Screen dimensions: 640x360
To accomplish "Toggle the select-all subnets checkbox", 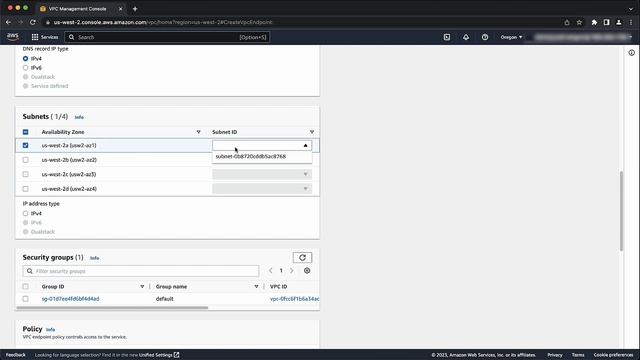I will click(25, 132).
